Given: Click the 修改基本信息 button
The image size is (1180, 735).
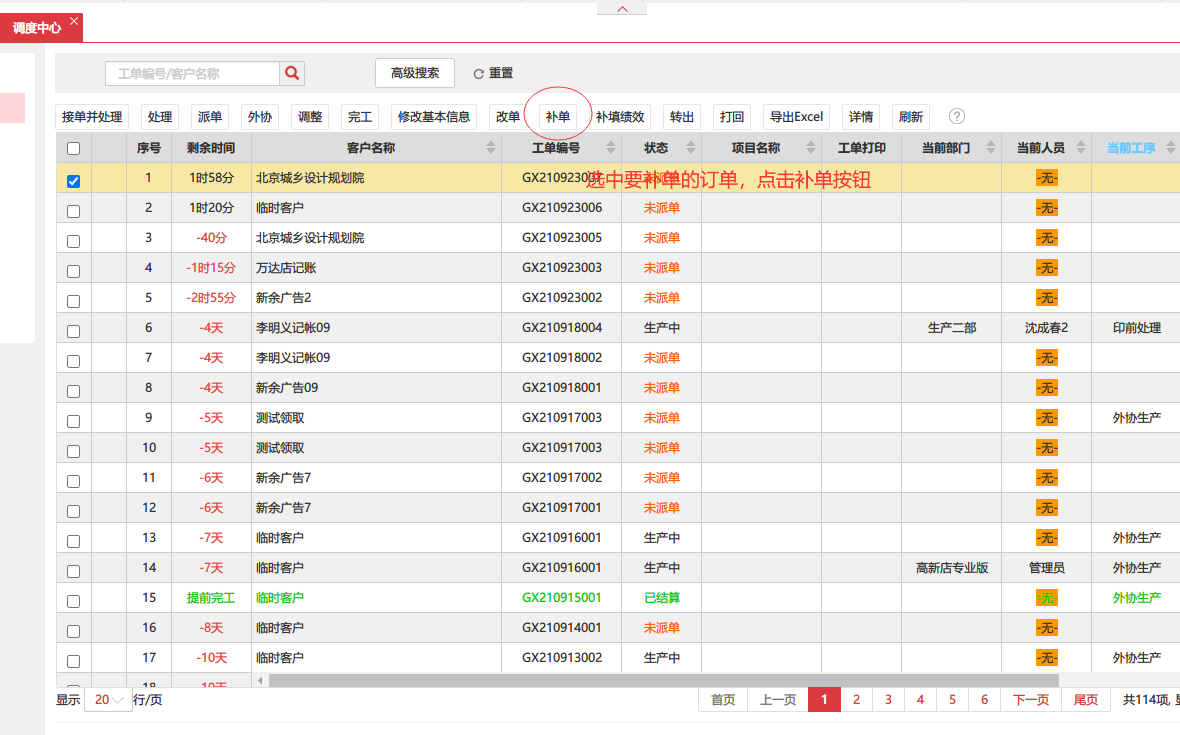Looking at the screenshot, I should click(433, 117).
